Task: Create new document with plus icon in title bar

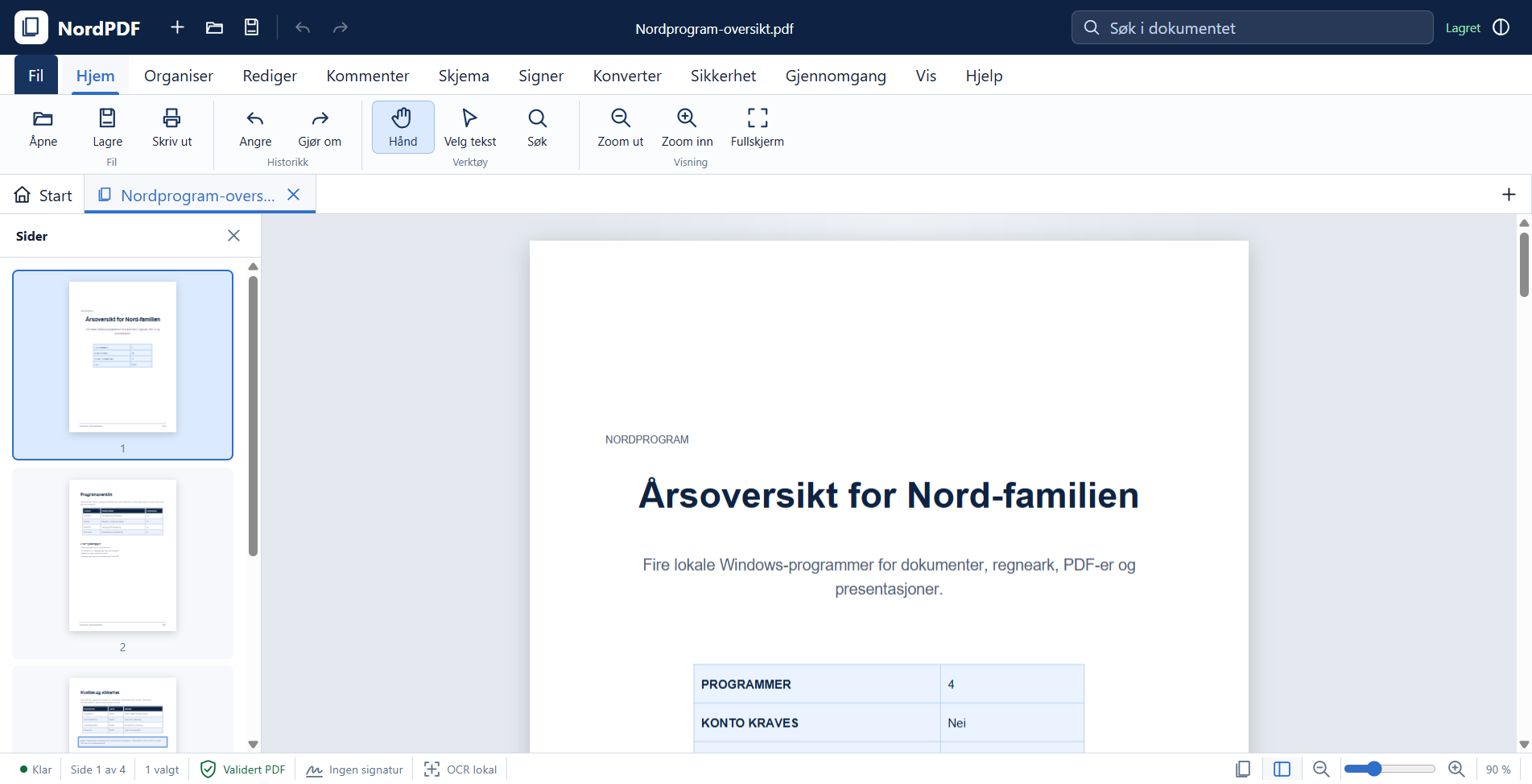Action: 177,27
